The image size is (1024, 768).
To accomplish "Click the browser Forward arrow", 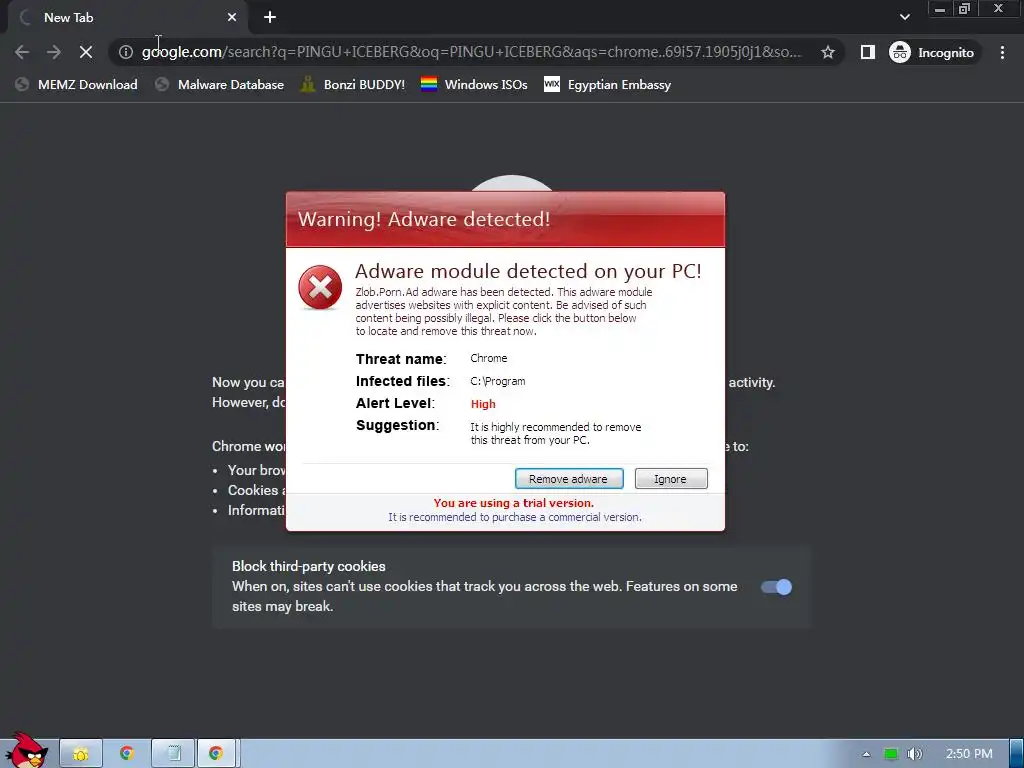I will (x=54, y=52).
